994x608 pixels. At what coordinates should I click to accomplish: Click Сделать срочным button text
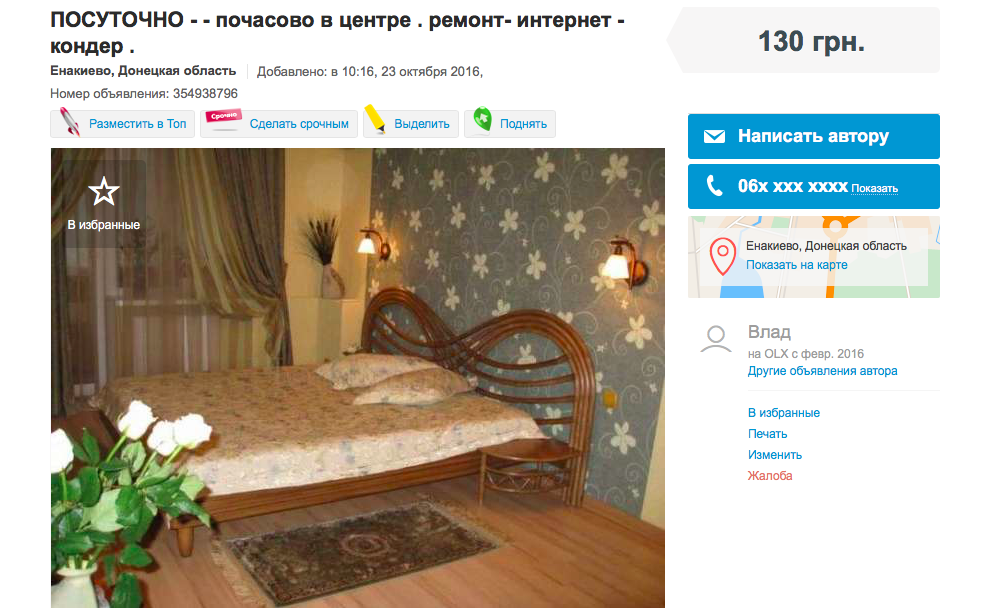point(299,124)
